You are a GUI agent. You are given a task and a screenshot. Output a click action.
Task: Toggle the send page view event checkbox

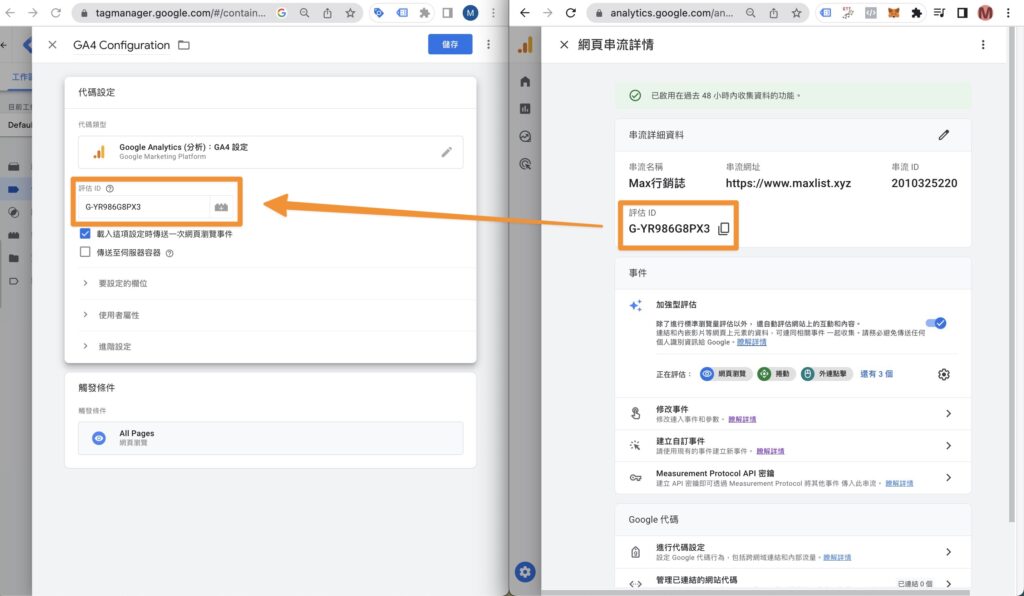point(85,234)
